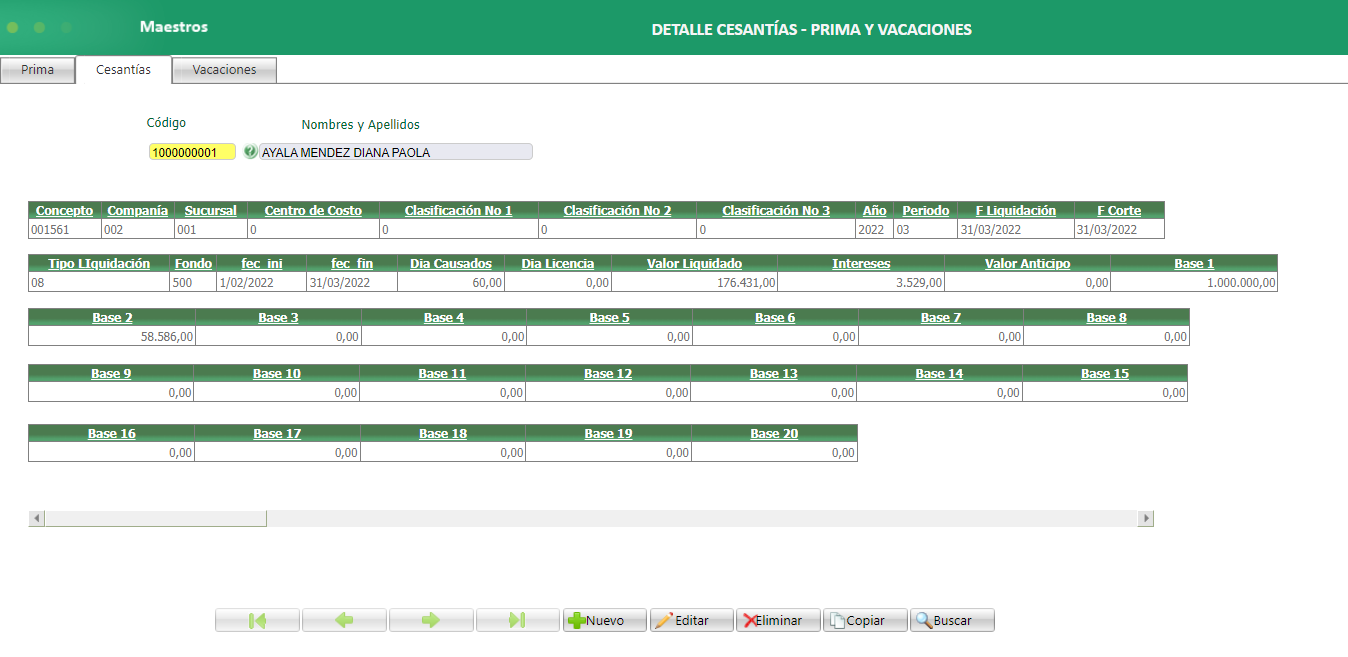The height and width of the screenshot is (657, 1348).
Task: Select the fec_ini cell 1/02/2022
Action: click(x=261, y=282)
